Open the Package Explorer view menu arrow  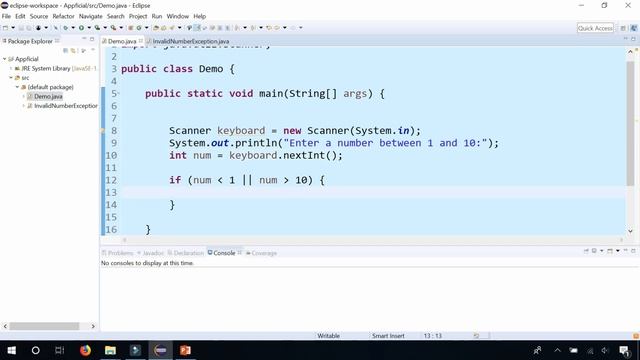coord(93,50)
